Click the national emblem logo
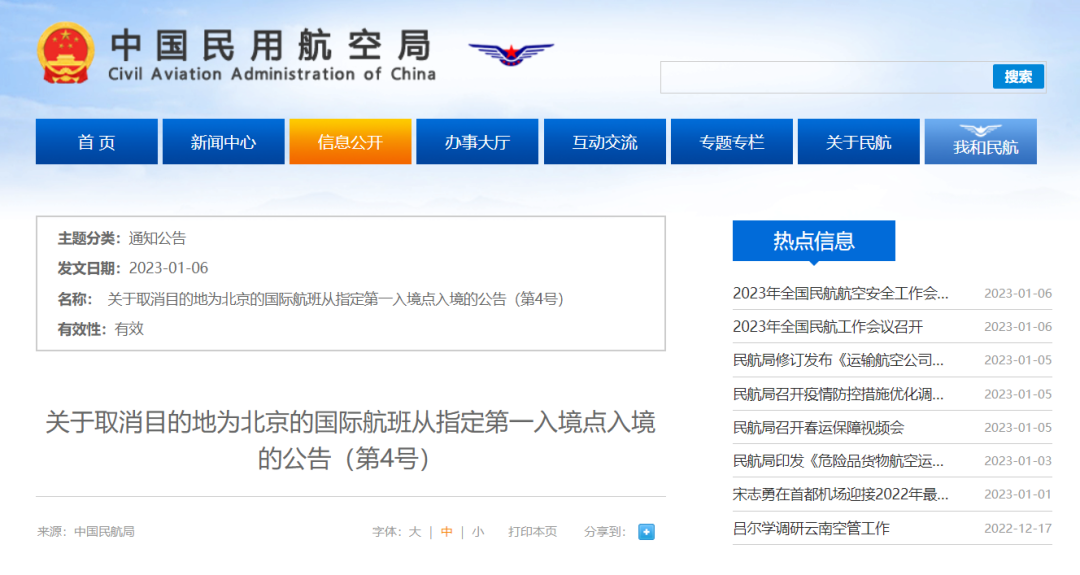The image size is (1080, 575). (66, 53)
